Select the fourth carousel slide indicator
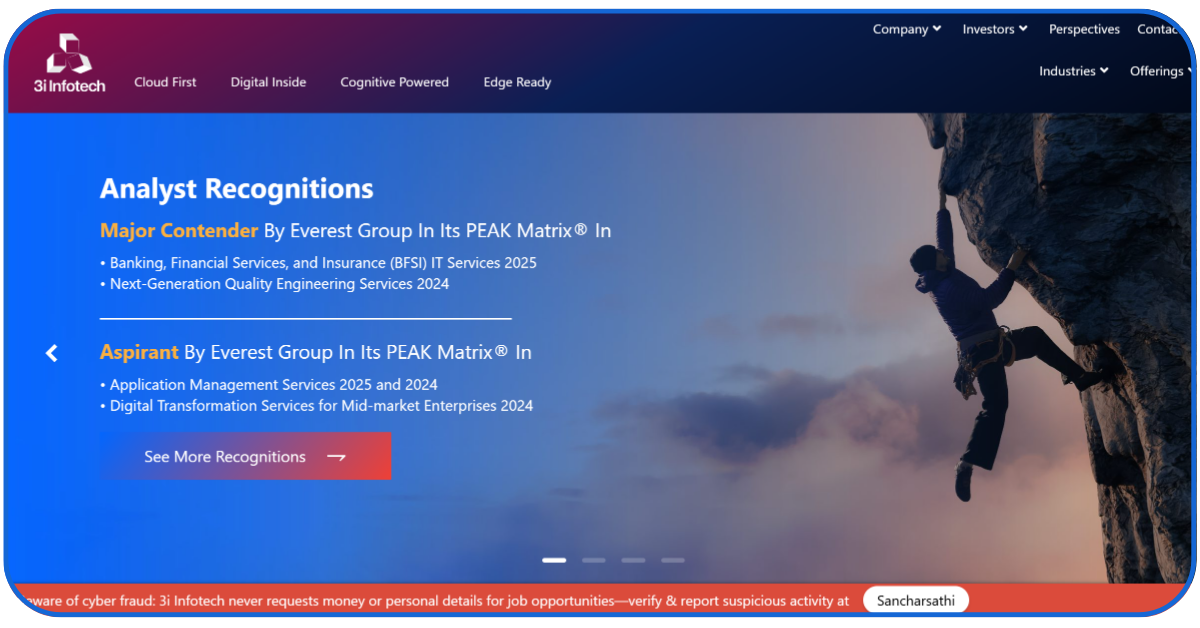This screenshot has height=628, width=1200. [x=673, y=560]
